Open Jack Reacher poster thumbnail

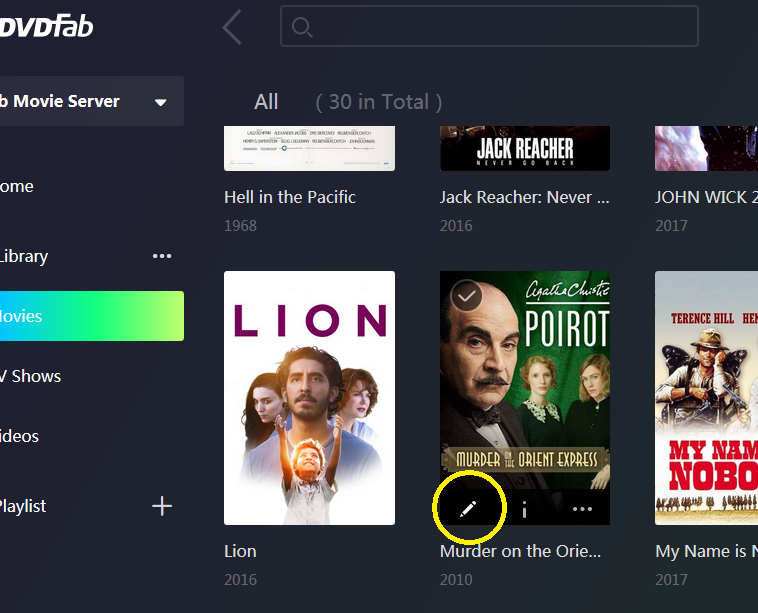coord(525,148)
